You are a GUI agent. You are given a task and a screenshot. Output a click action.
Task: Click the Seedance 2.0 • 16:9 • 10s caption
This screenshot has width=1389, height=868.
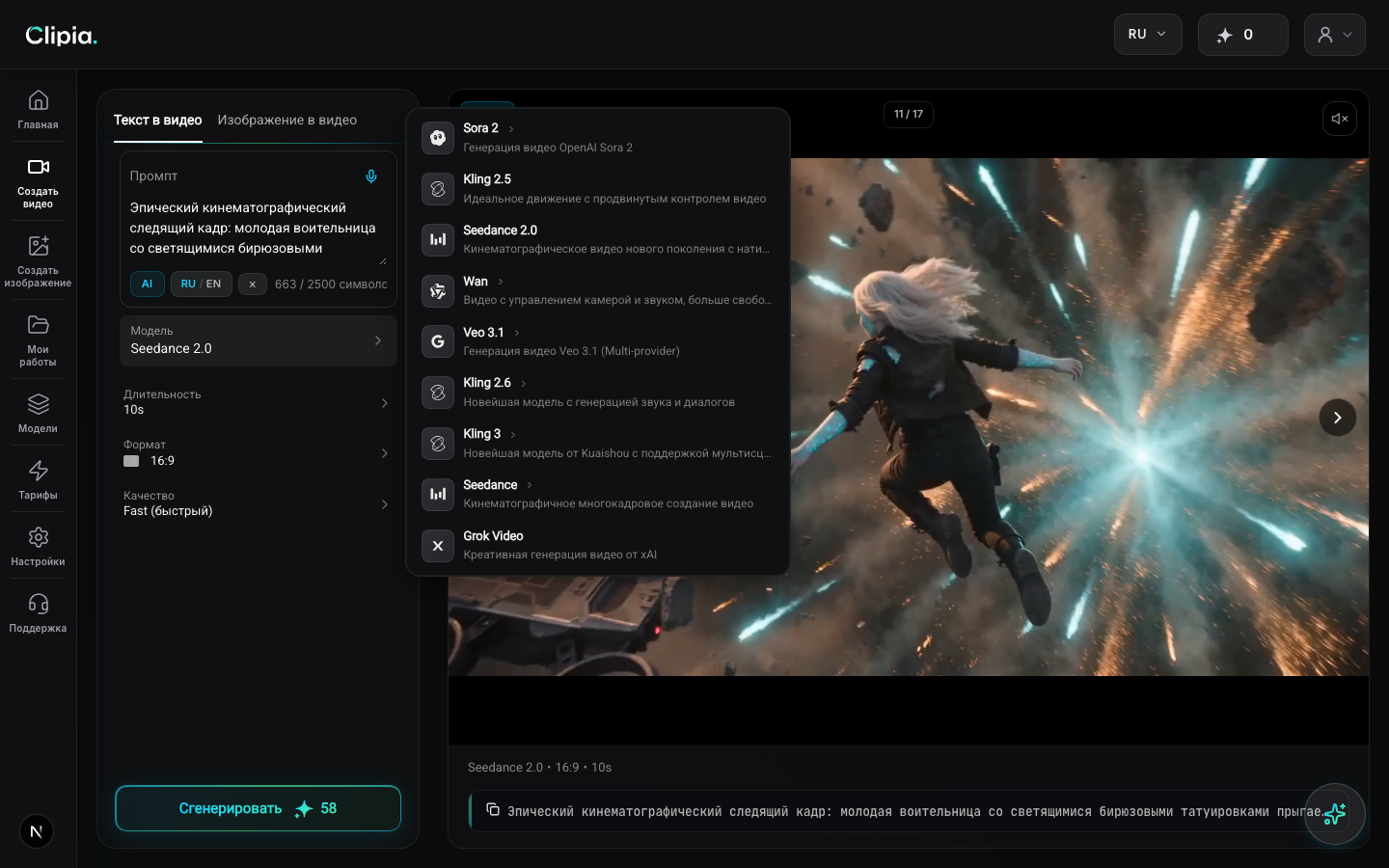pyautogui.click(x=540, y=768)
